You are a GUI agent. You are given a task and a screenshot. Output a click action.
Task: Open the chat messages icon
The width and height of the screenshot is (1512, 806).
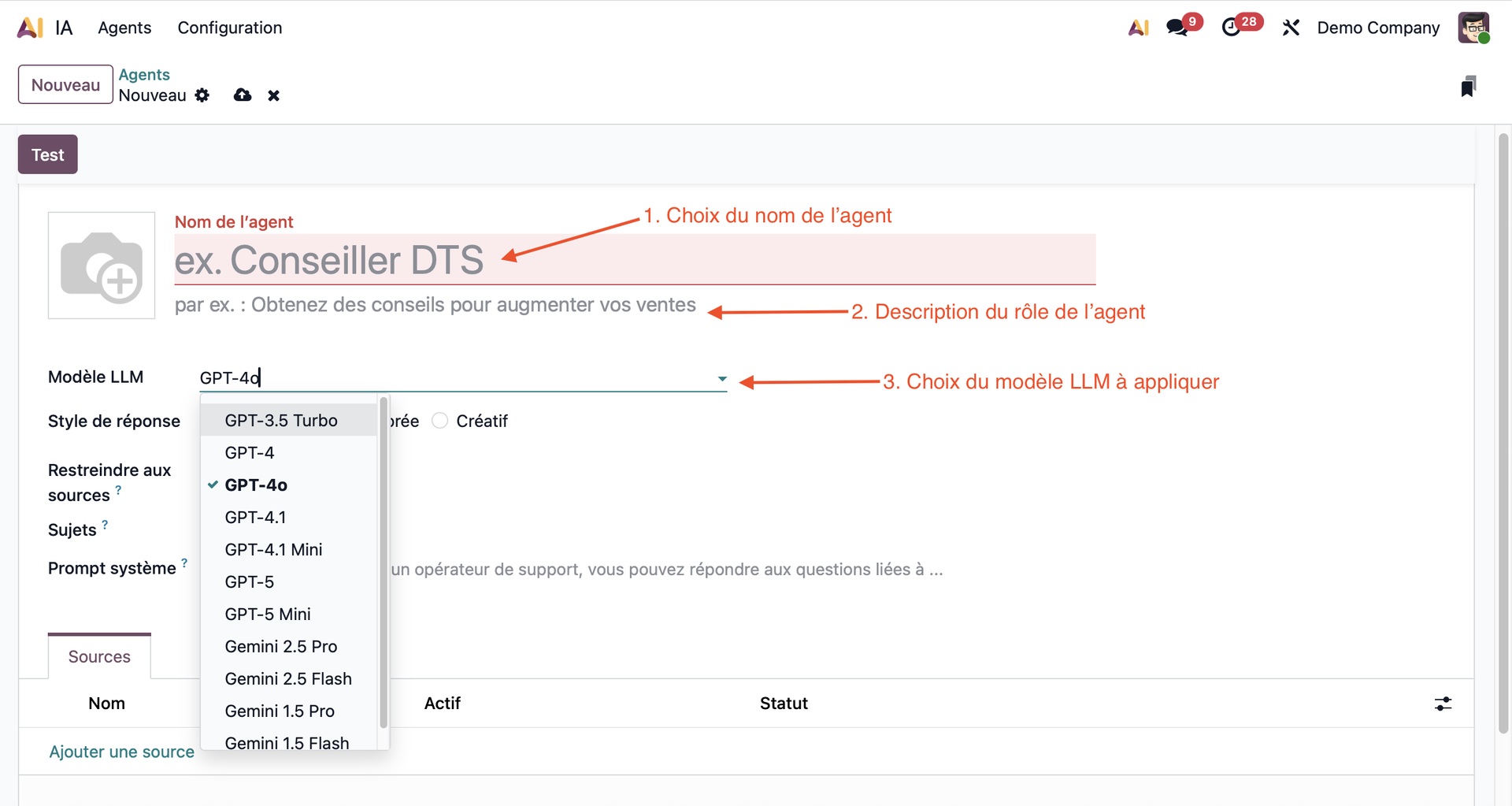tap(1177, 28)
